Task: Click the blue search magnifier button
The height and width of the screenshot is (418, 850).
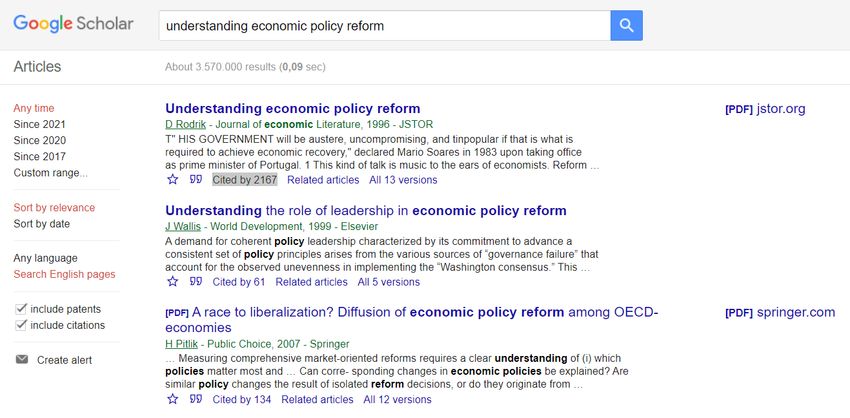Action: click(626, 25)
